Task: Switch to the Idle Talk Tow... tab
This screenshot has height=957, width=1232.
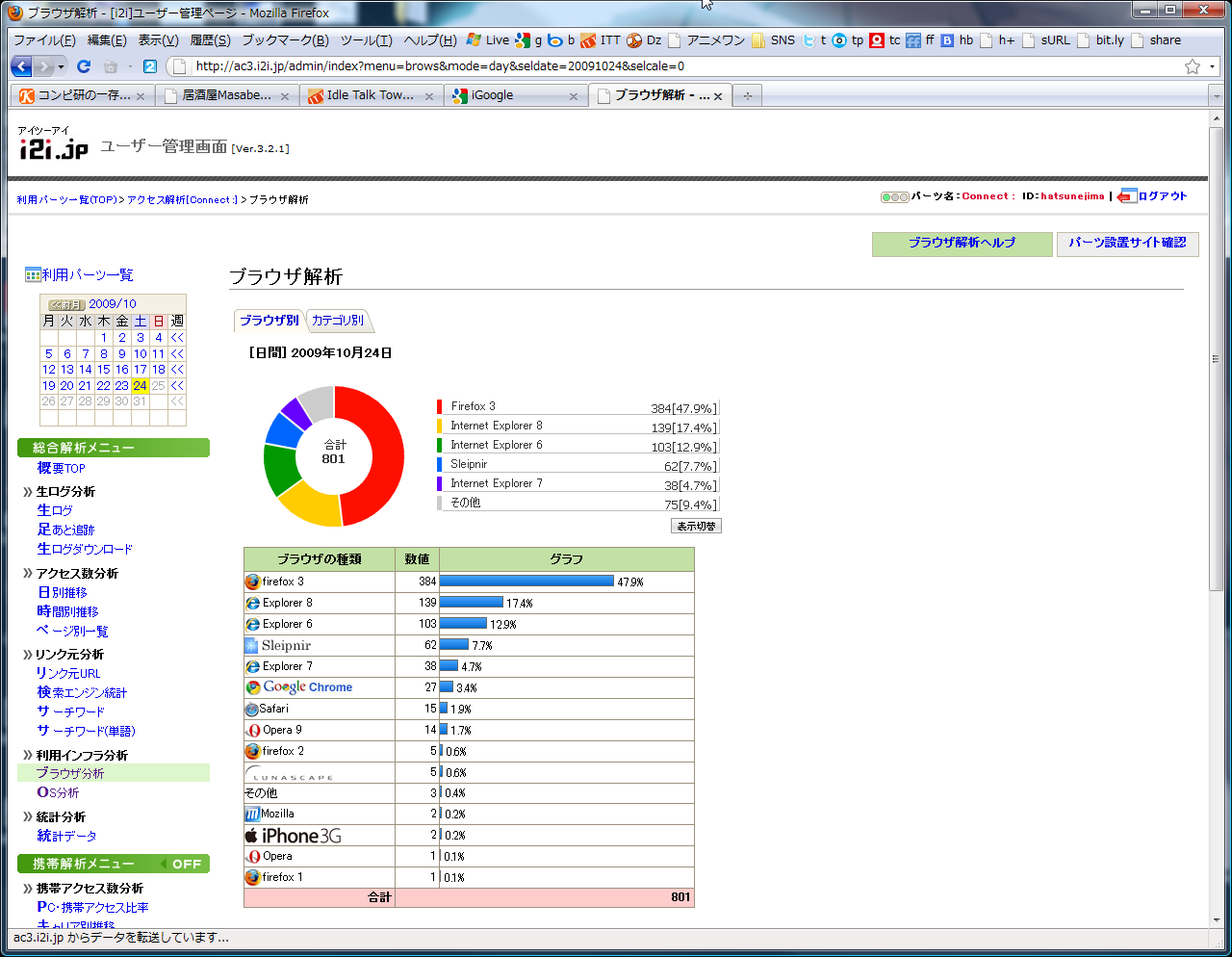Action: (x=371, y=95)
